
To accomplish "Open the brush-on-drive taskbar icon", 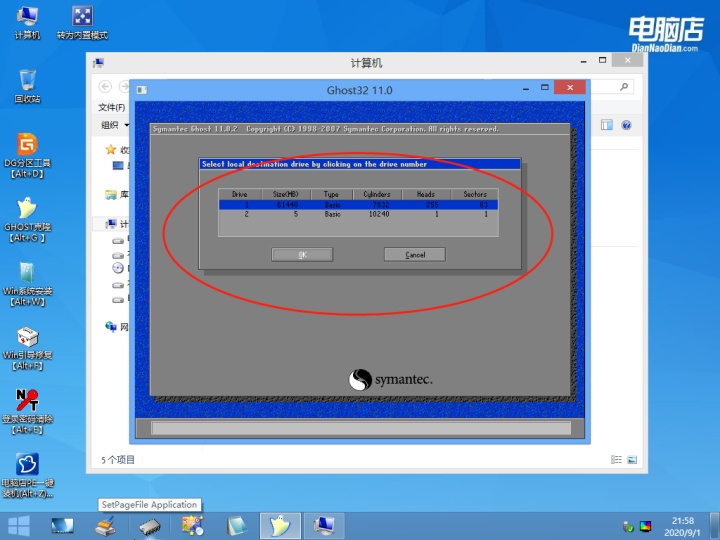I will (x=106, y=526).
